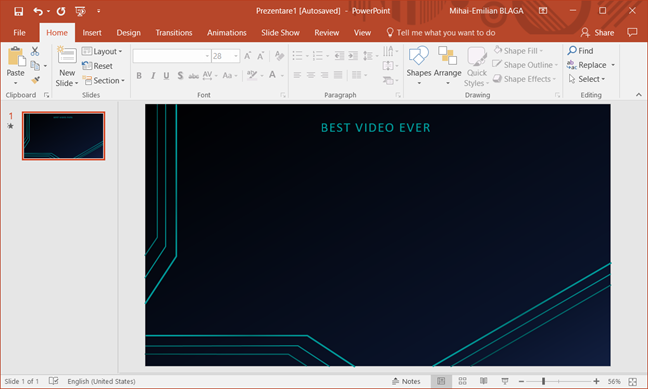Open the Section dropdown
Screen dimensions: 648x389
click(x=104, y=80)
